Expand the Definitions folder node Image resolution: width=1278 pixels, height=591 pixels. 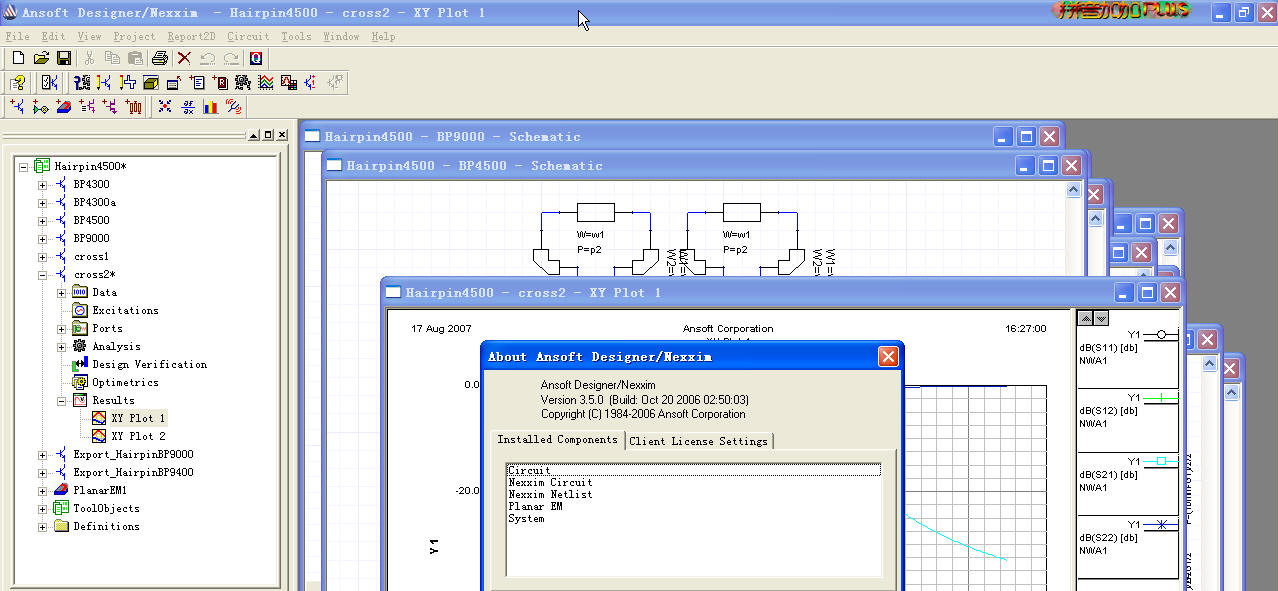click(42, 527)
